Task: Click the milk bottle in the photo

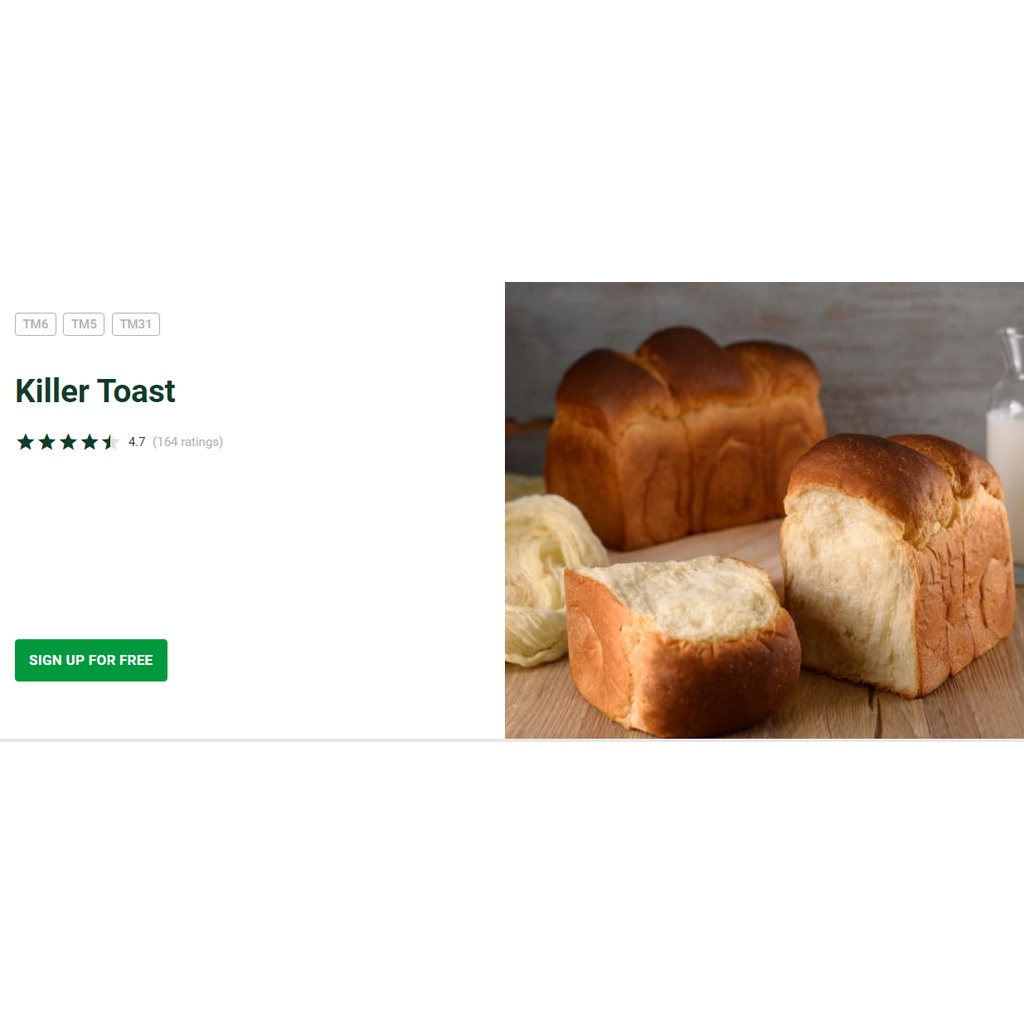Action: pyautogui.click(x=1006, y=451)
